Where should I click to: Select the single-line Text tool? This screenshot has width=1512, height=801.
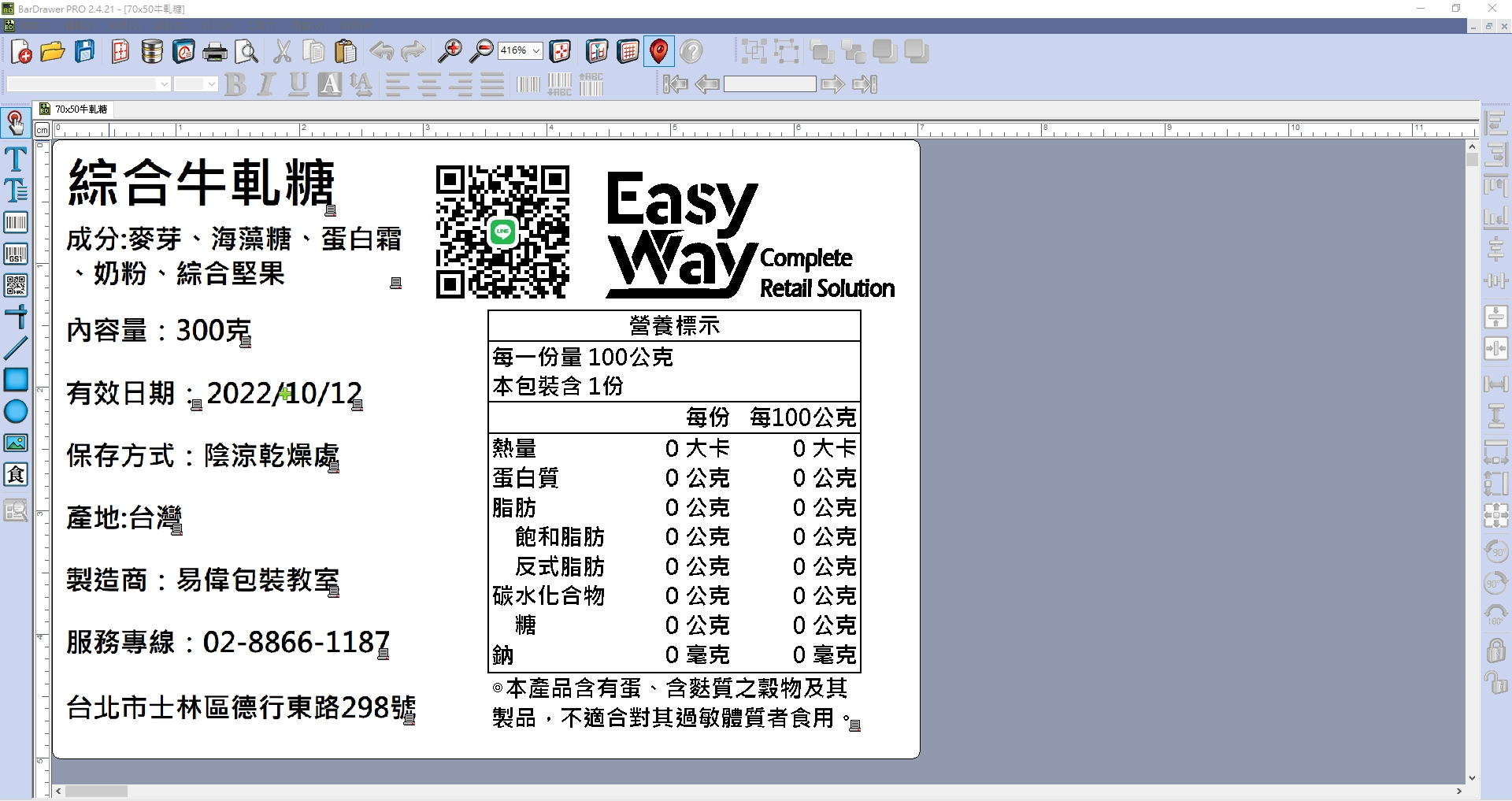(16, 159)
